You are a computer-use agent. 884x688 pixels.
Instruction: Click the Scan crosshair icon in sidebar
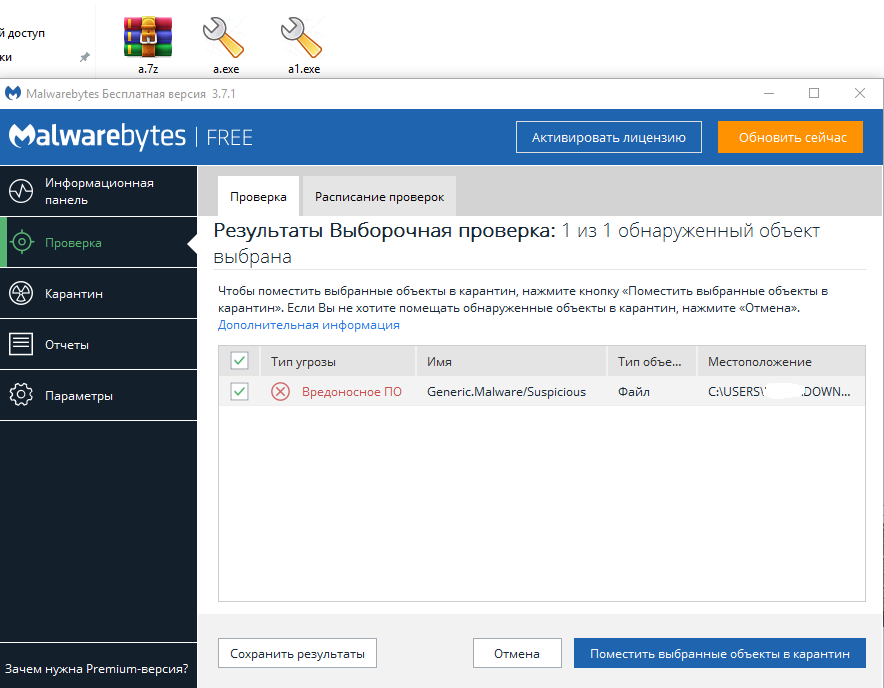[21, 242]
